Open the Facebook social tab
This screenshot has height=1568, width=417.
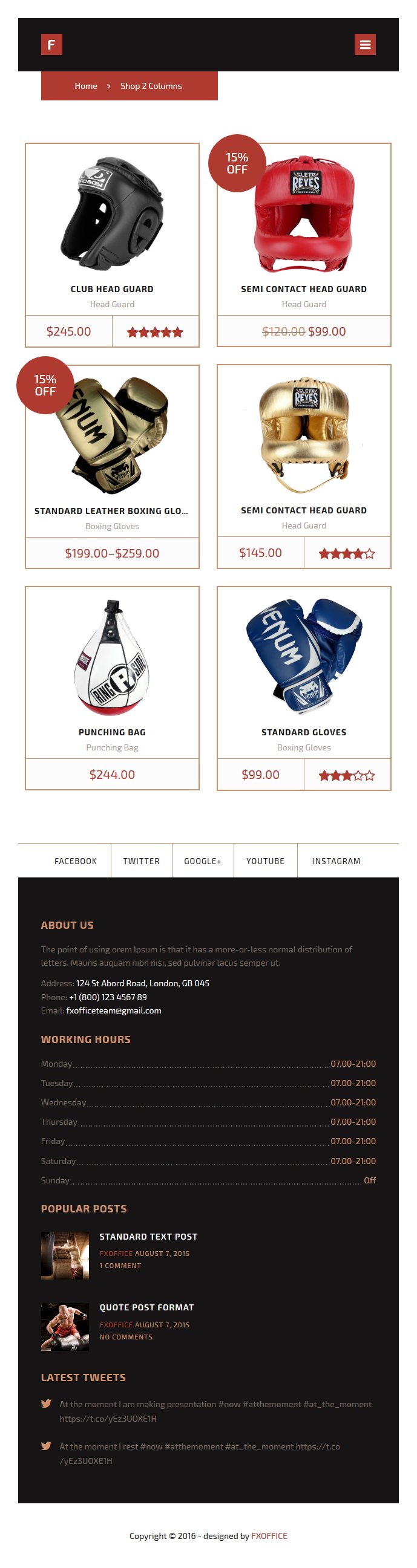[x=76, y=860]
